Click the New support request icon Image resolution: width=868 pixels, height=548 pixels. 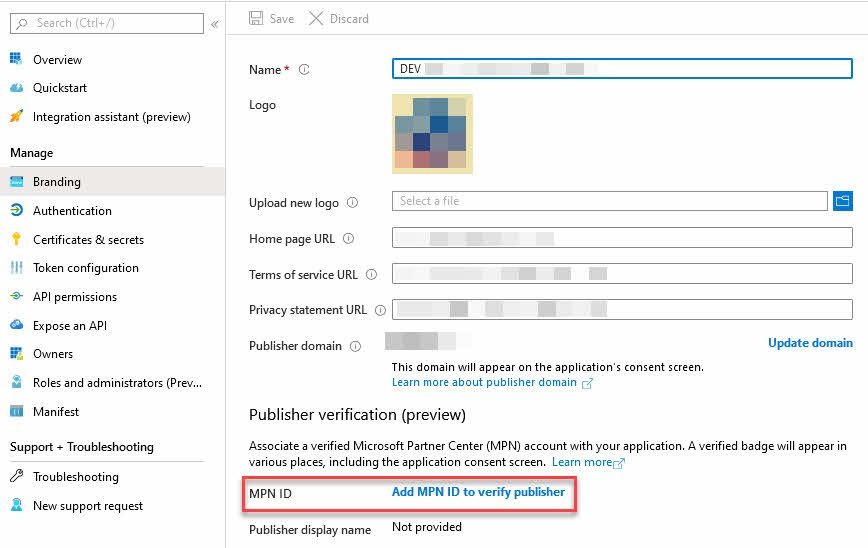[17, 505]
